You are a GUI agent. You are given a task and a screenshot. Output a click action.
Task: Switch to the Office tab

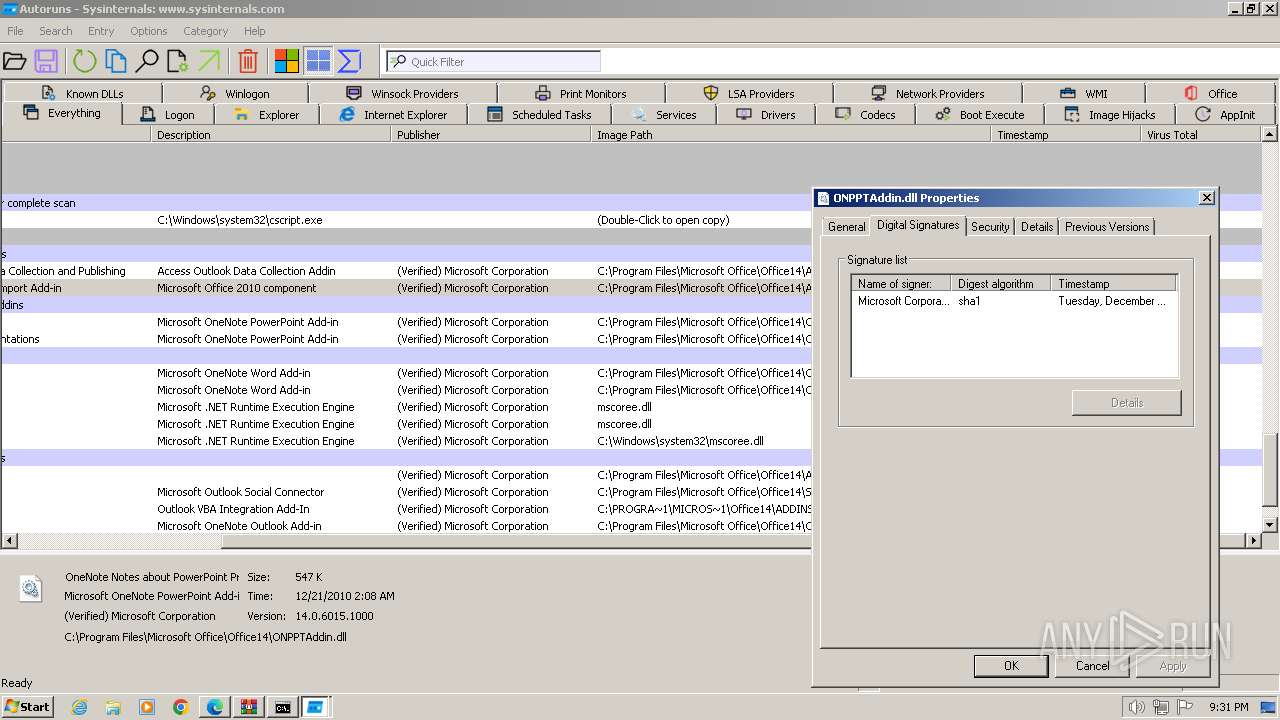pyautogui.click(x=1211, y=93)
